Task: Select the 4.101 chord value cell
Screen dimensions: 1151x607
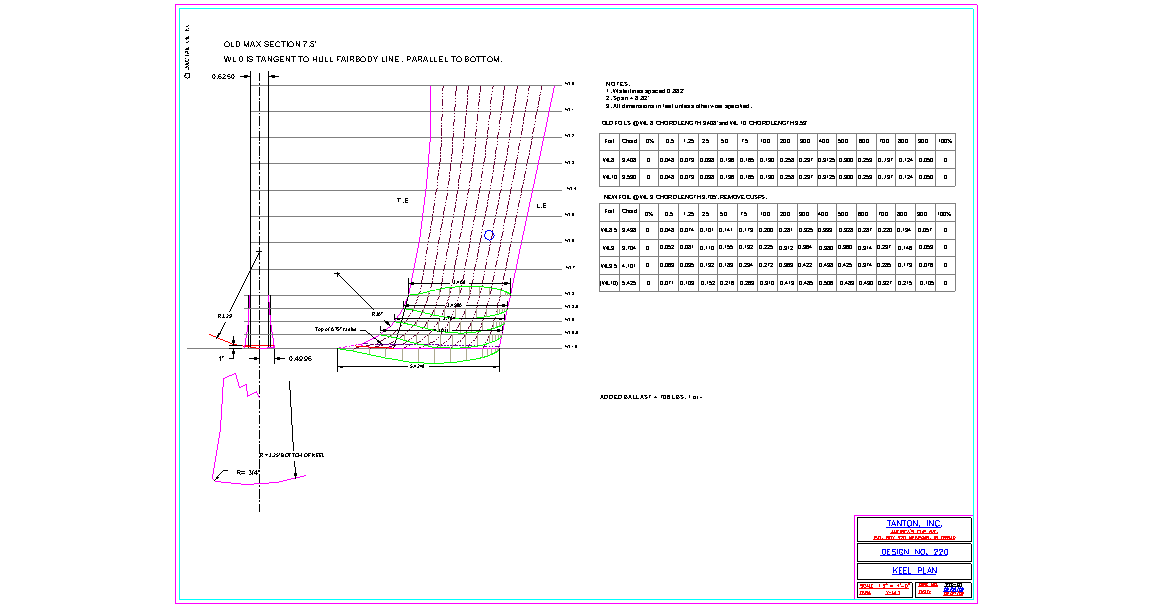Action: point(629,266)
